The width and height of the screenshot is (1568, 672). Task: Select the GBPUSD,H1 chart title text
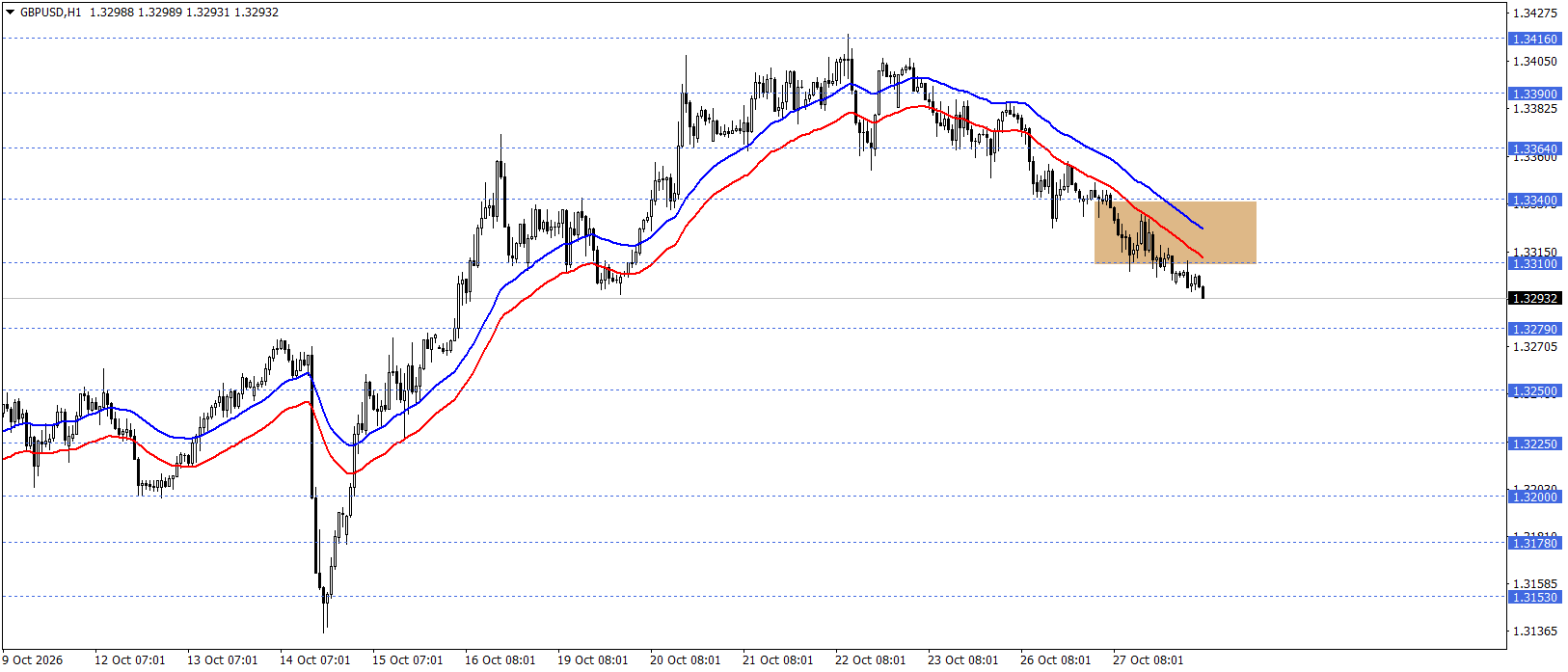[x=50, y=13]
